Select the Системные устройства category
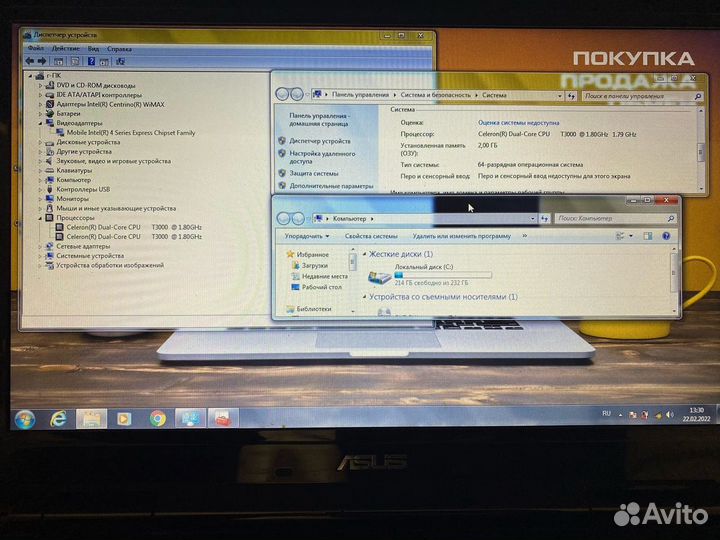Screen dimensions: 720x540 tap(90, 256)
